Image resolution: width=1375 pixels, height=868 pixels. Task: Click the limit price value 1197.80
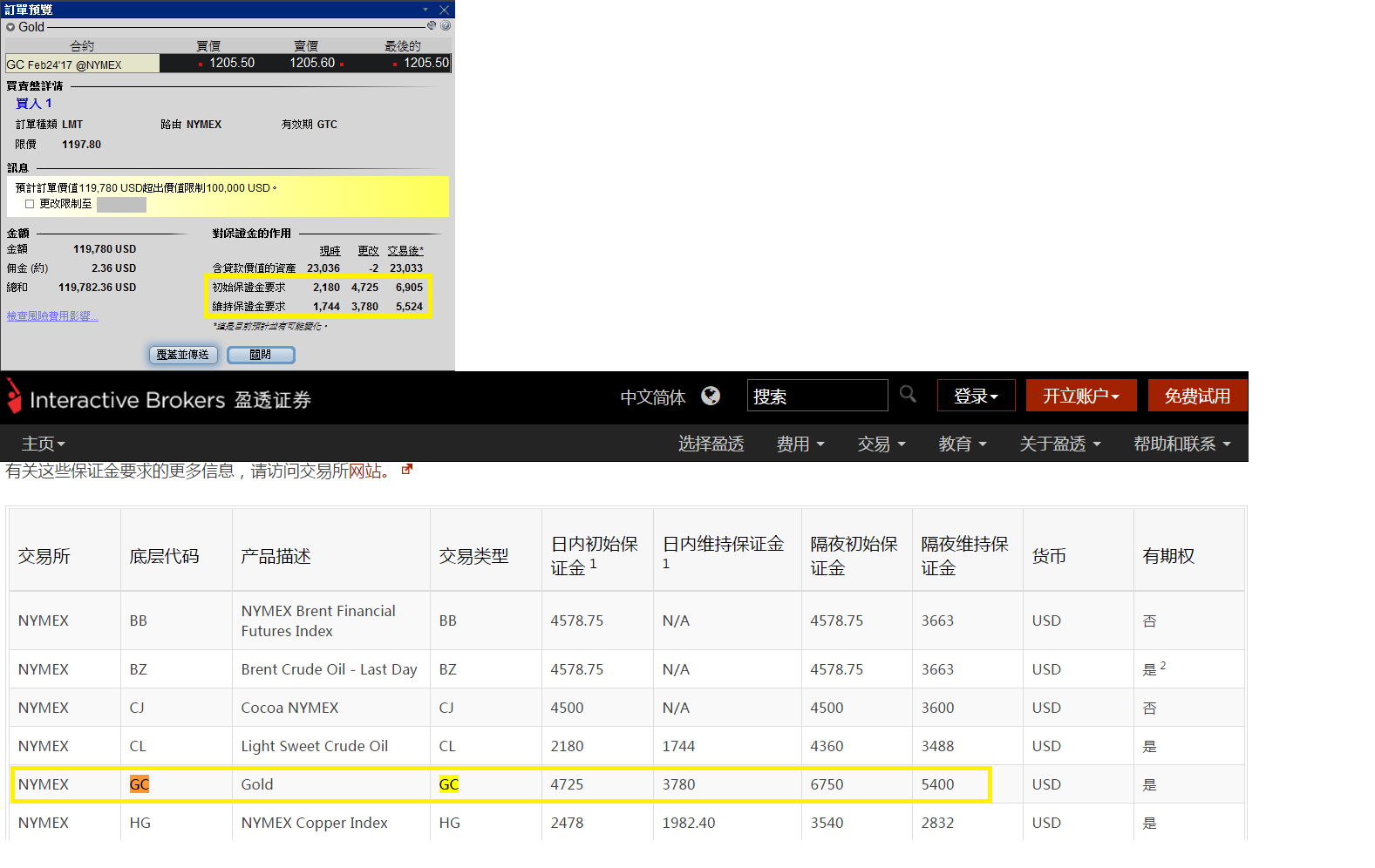(81, 145)
